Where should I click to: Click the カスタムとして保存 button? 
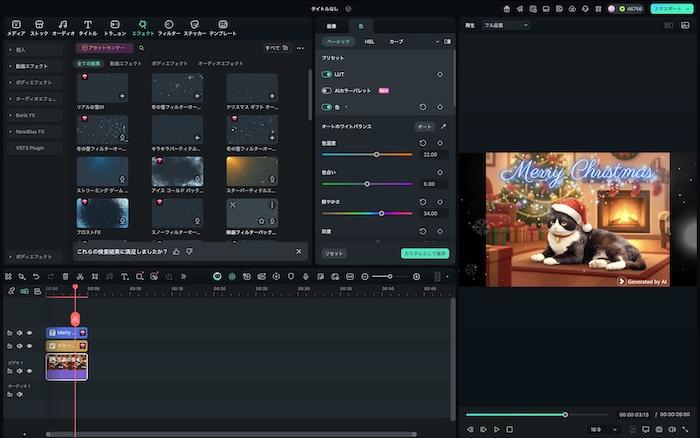(x=425, y=254)
